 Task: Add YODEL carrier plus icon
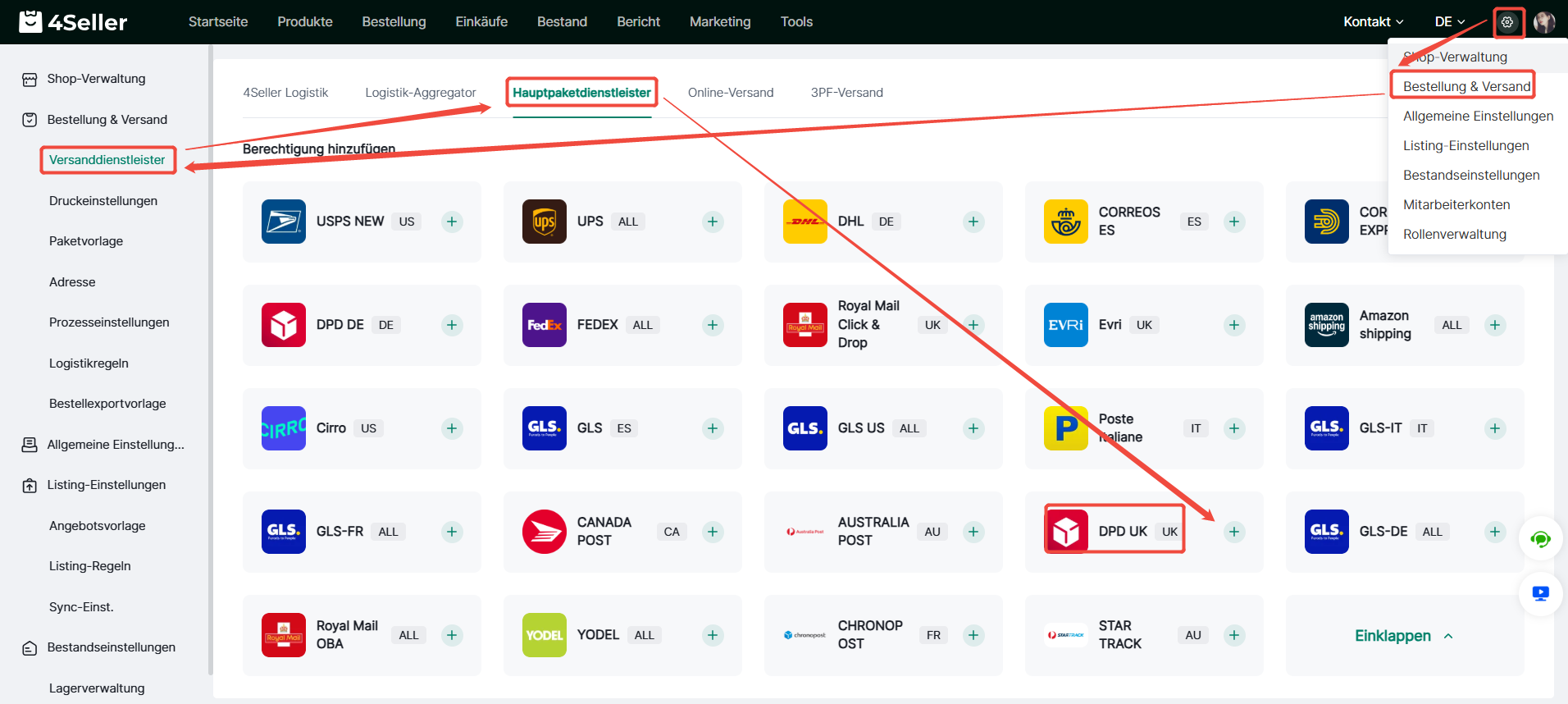[x=713, y=635]
